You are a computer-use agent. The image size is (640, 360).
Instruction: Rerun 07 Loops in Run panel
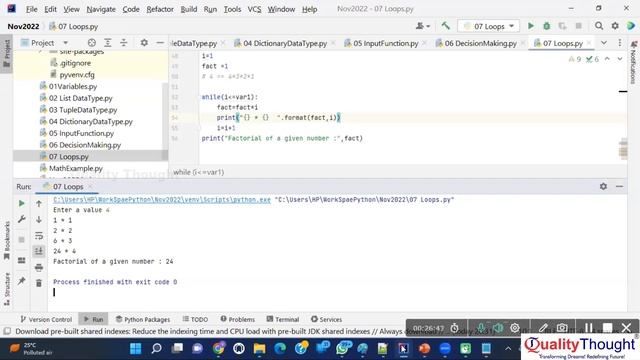[22, 203]
